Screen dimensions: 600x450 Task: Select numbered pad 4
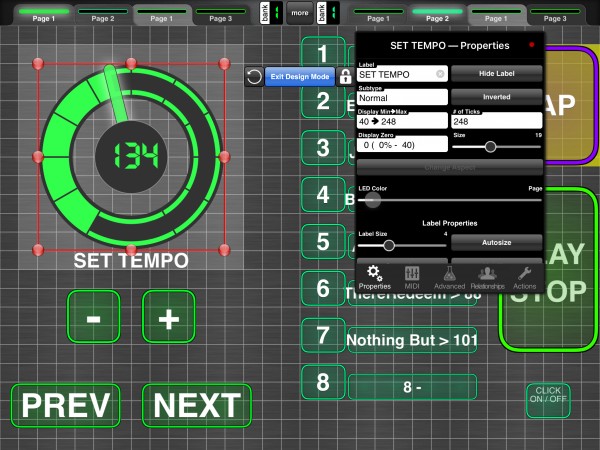(323, 195)
